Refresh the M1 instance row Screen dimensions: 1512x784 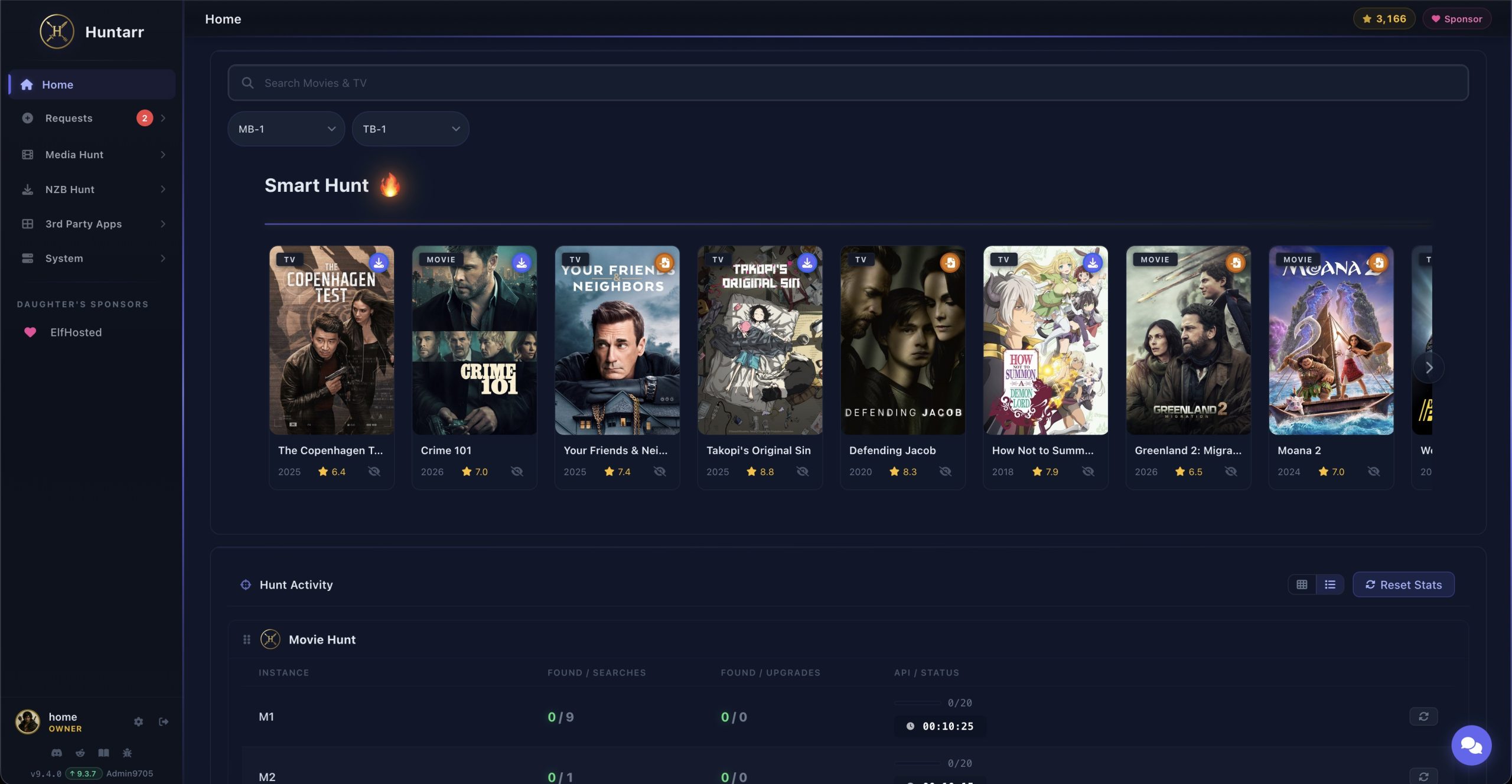(1423, 716)
